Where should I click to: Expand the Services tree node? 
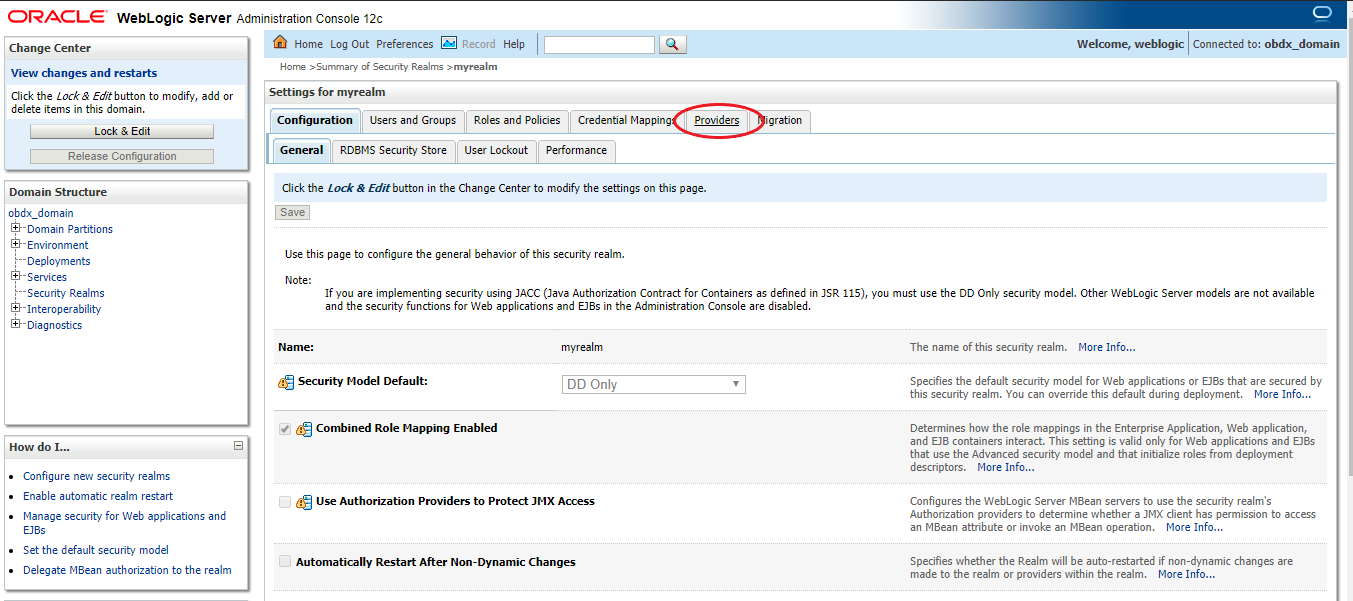click(16, 277)
